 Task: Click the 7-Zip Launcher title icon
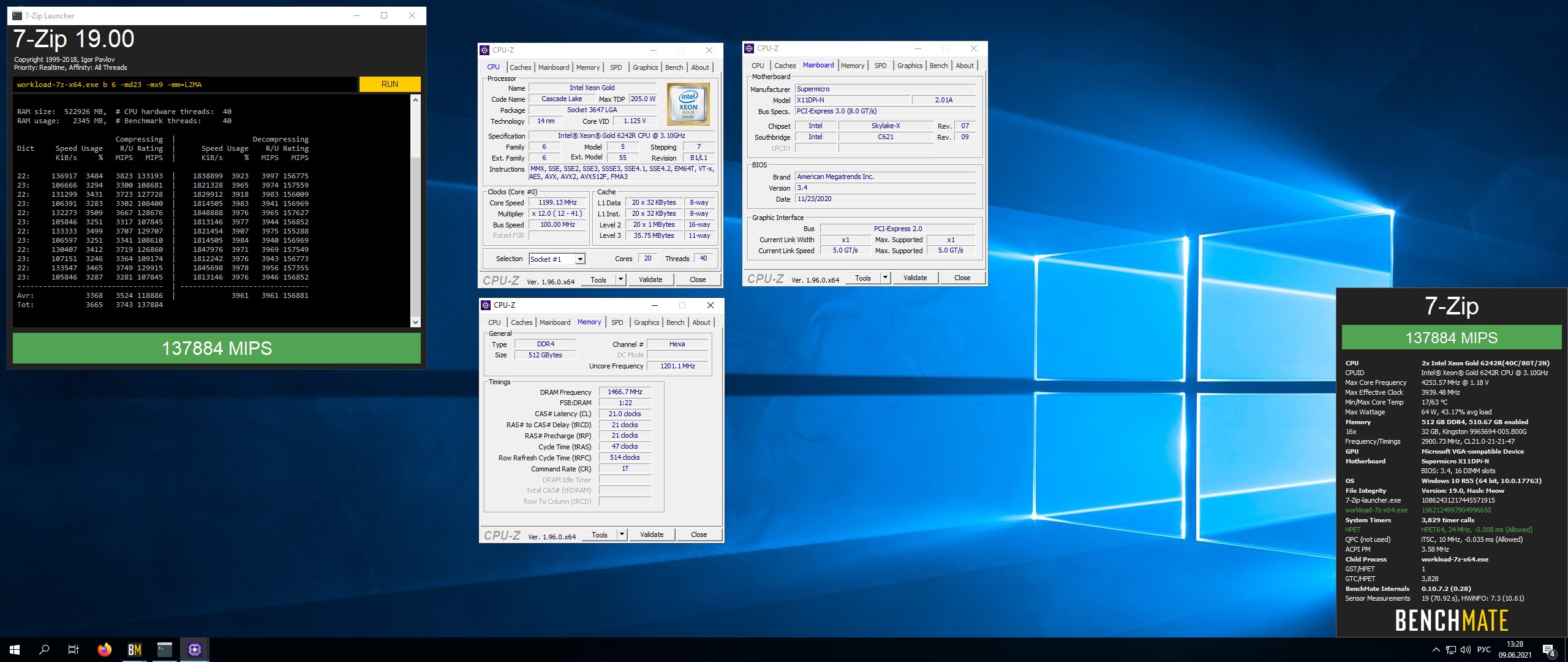pyautogui.click(x=17, y=15)
